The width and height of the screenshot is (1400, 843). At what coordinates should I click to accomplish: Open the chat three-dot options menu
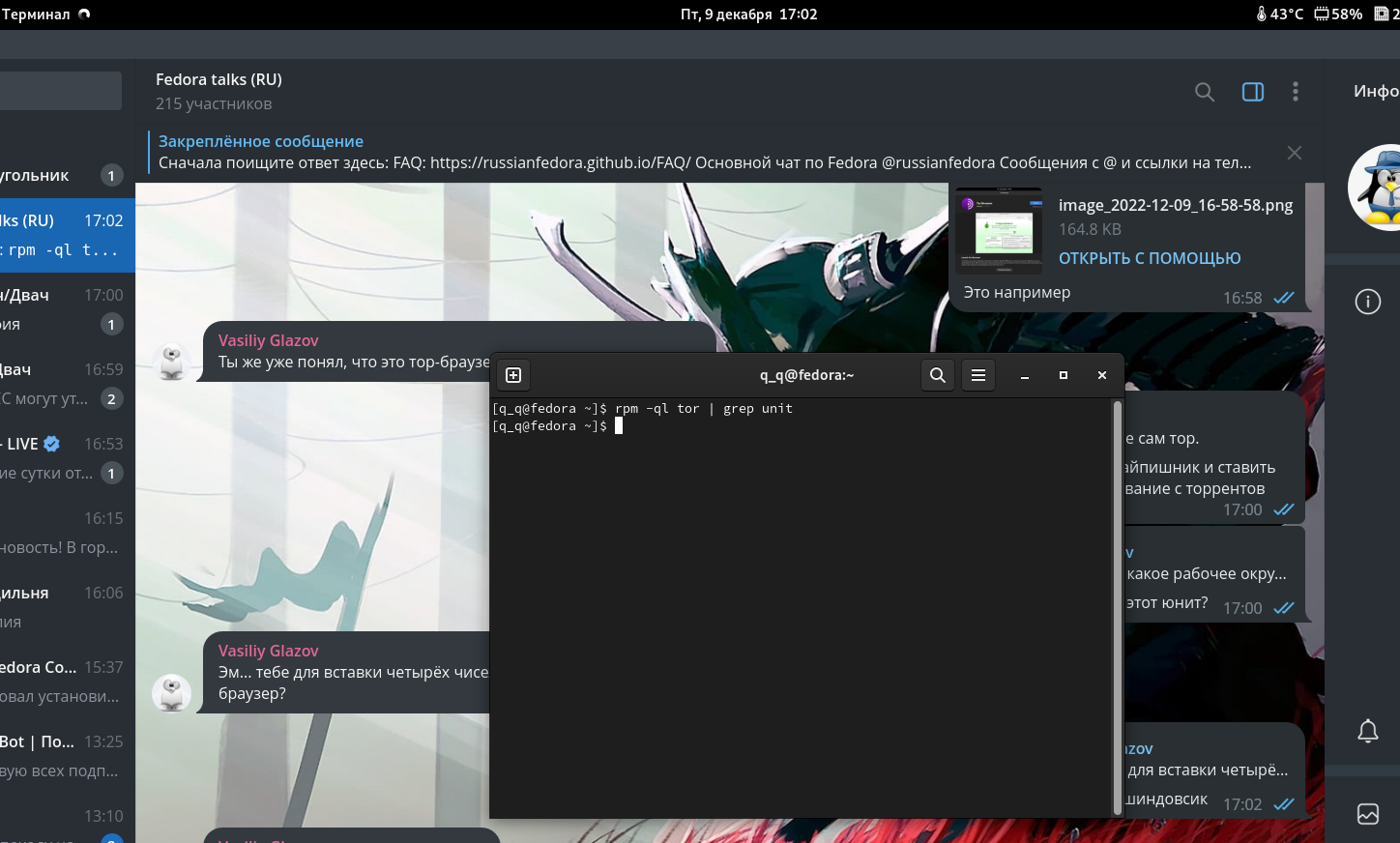click(1295, 92)
